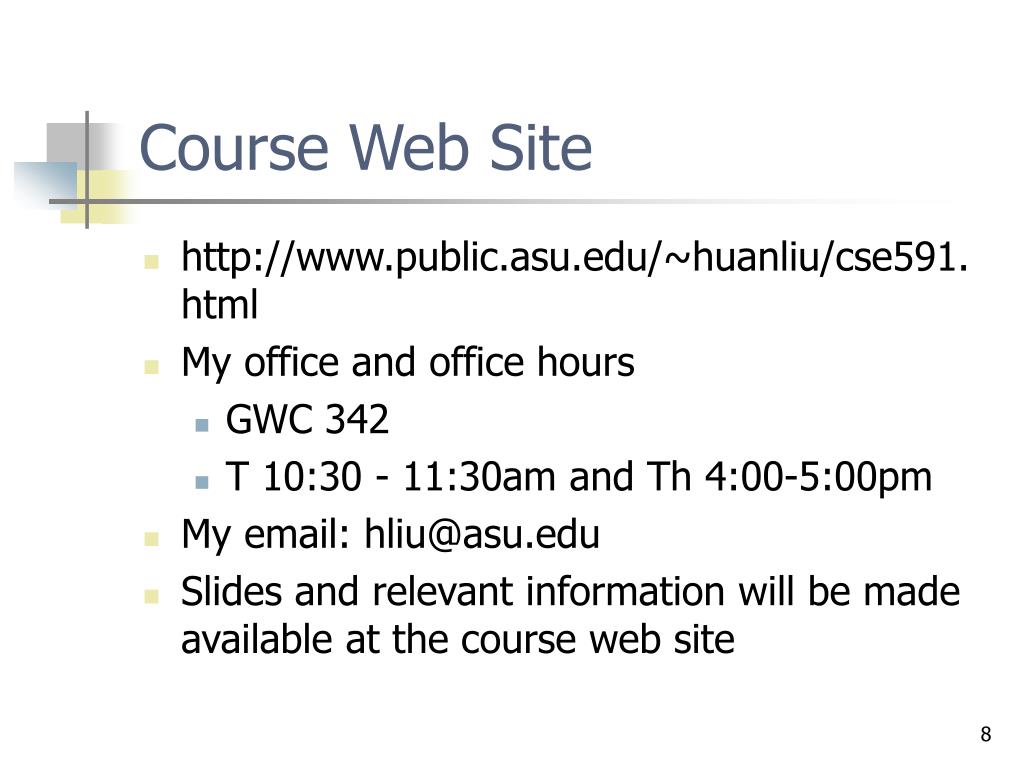Click the word 'Th 4:00-5:00pm'
Image resolution: width=1024 pixels, height=768 pixels.
789,477
